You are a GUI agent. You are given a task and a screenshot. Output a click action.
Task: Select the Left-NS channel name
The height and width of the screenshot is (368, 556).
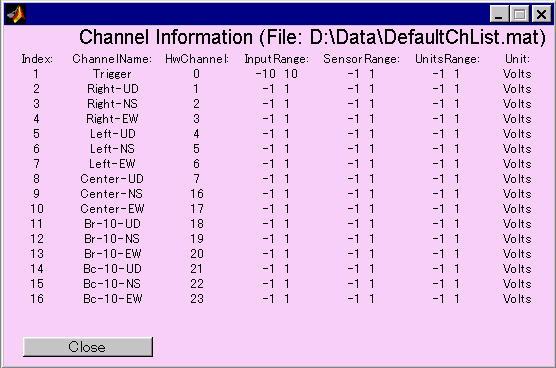coord(112,149)
